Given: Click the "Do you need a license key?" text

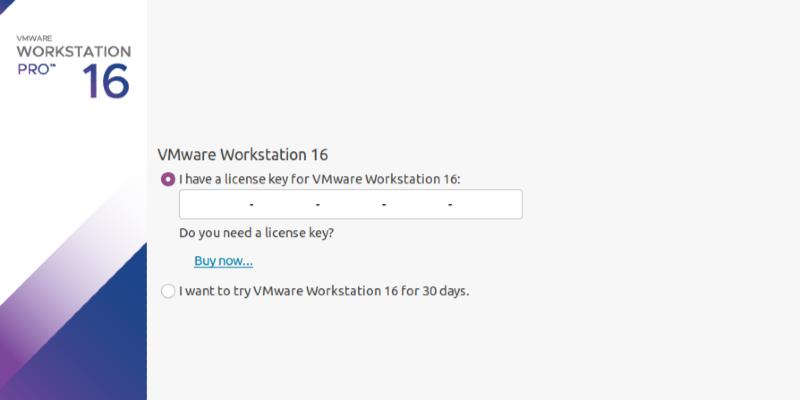Looking at the screenshot, I should (256, 233).
